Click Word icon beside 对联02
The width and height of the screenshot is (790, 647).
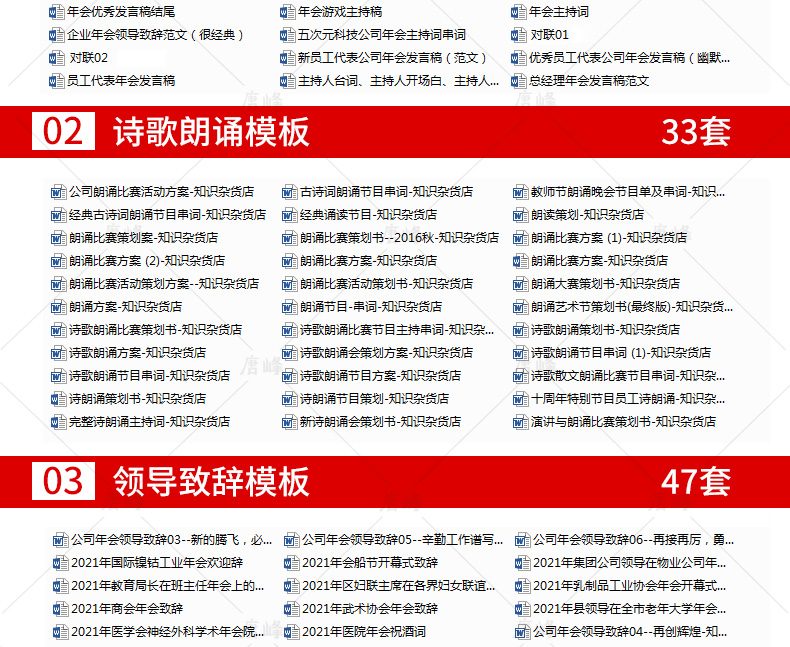[x=57, y=58]
